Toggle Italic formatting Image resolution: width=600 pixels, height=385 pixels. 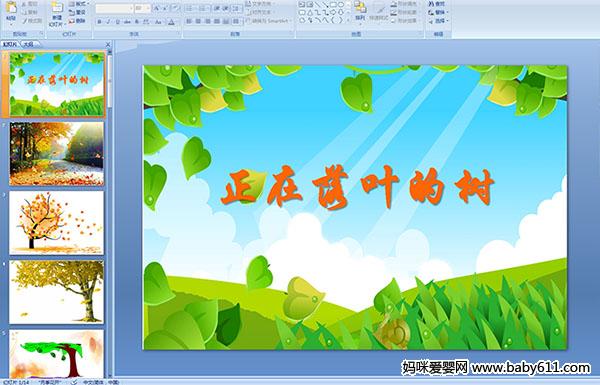pos(108,22)
